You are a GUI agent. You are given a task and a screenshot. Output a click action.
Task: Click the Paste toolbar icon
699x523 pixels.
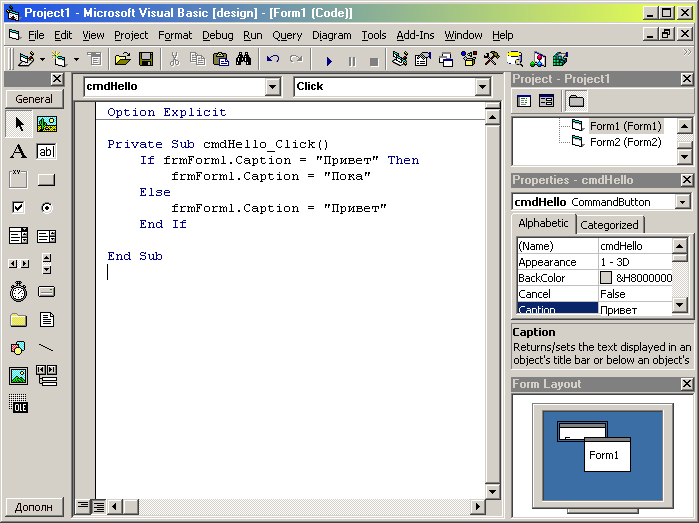coord(221,59)
